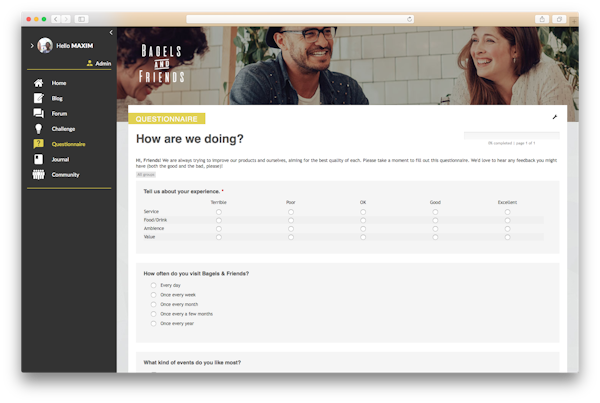
Task: Open the Journal menu item
Action: (x=60, y=160)
